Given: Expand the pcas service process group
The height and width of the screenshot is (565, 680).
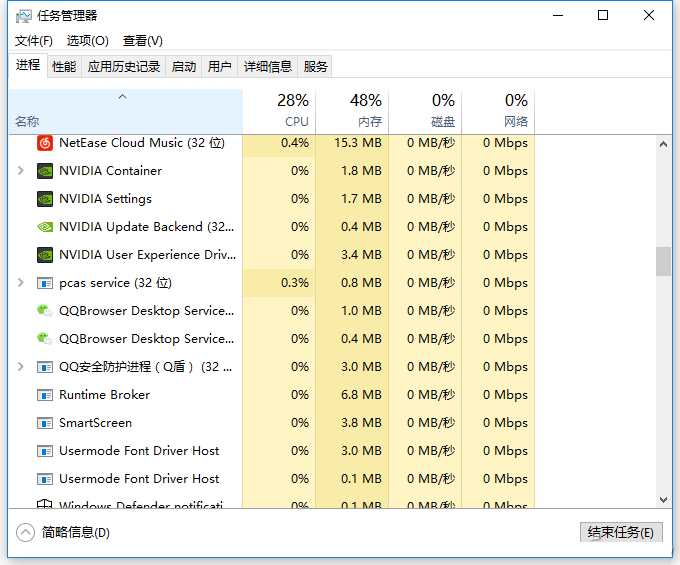Looking at the screenshot, I should pyautogui.click(x=21, y=283).
